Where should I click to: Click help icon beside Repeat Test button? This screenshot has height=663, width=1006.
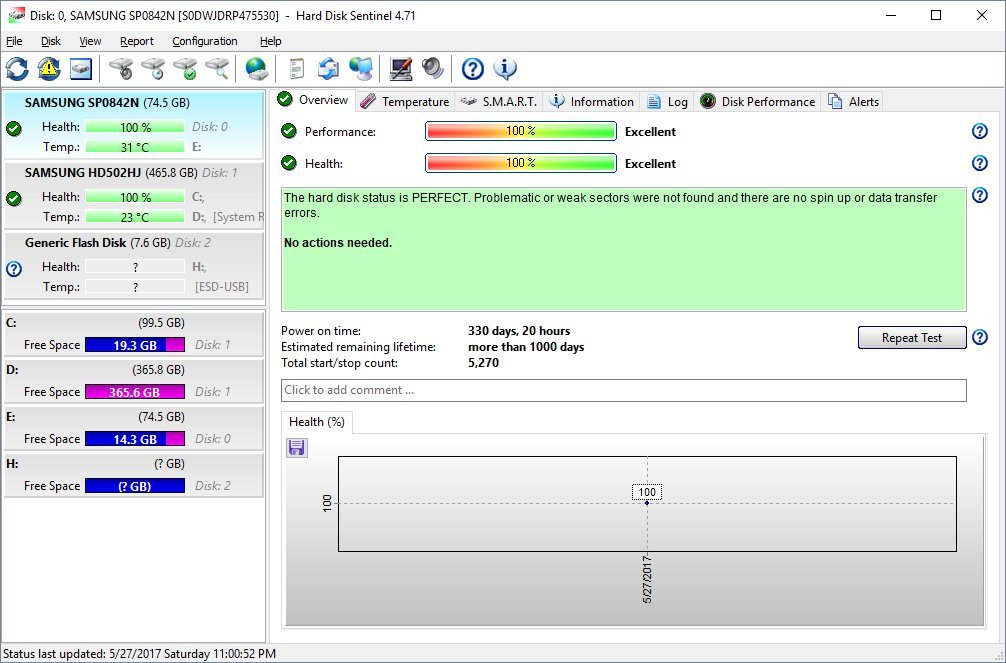(980, 337)
